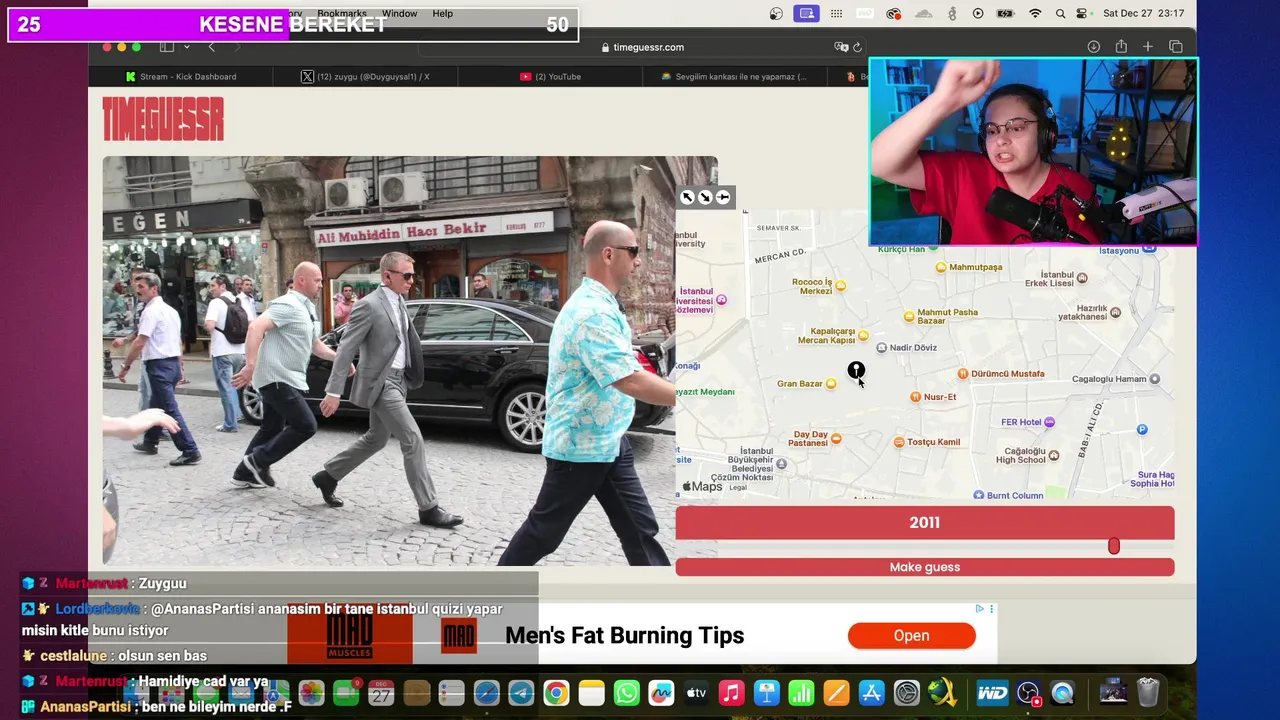Click the Make guess button
This screenshot has width=1280, height=720.
coord(925,567)
